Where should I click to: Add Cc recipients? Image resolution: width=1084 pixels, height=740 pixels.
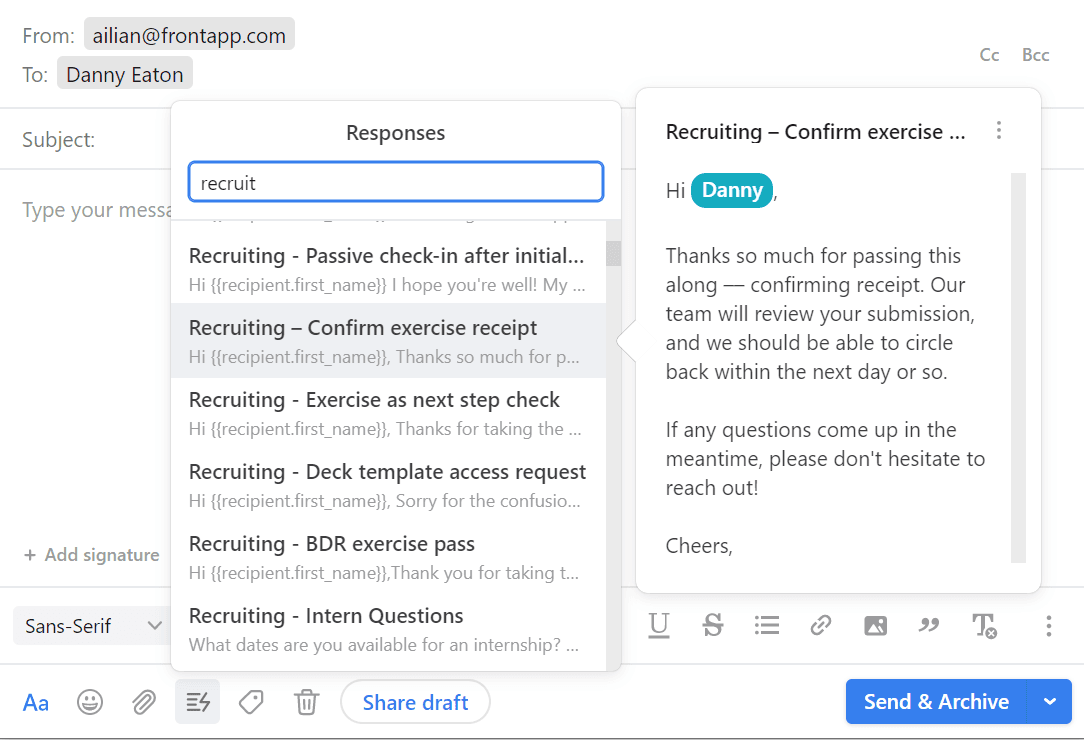(989, 55)
